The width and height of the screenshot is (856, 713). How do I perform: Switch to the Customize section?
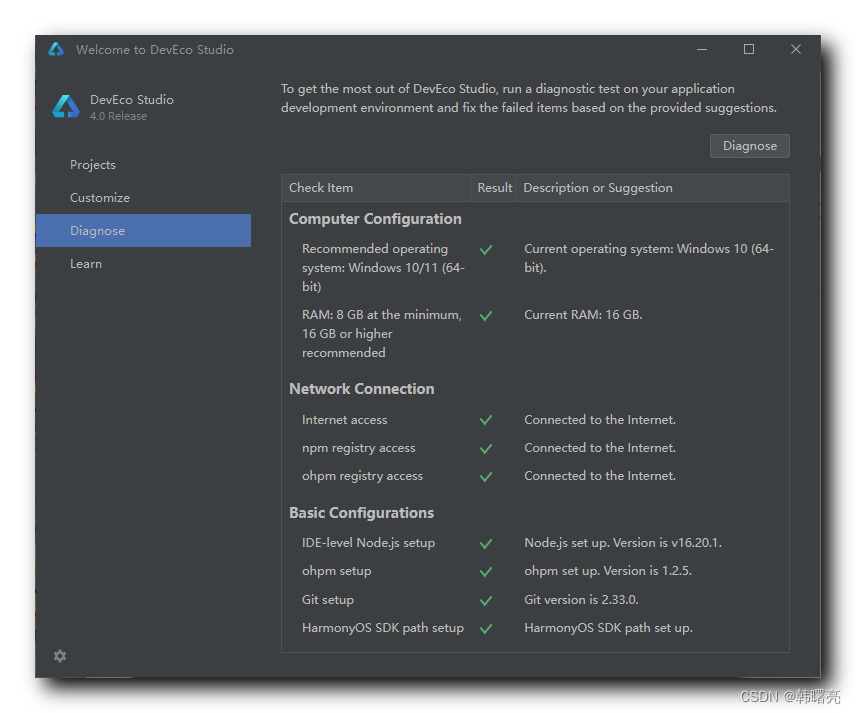pos(100,198)
